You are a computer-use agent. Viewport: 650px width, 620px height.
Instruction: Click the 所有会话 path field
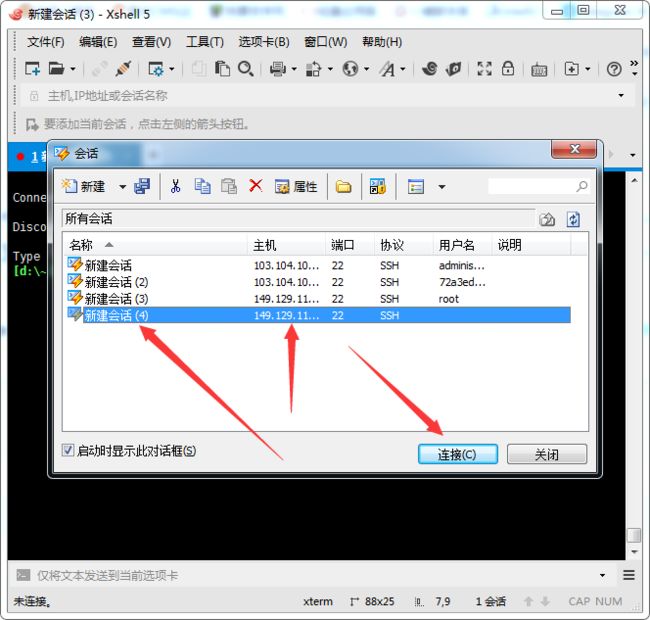point(298,218)
